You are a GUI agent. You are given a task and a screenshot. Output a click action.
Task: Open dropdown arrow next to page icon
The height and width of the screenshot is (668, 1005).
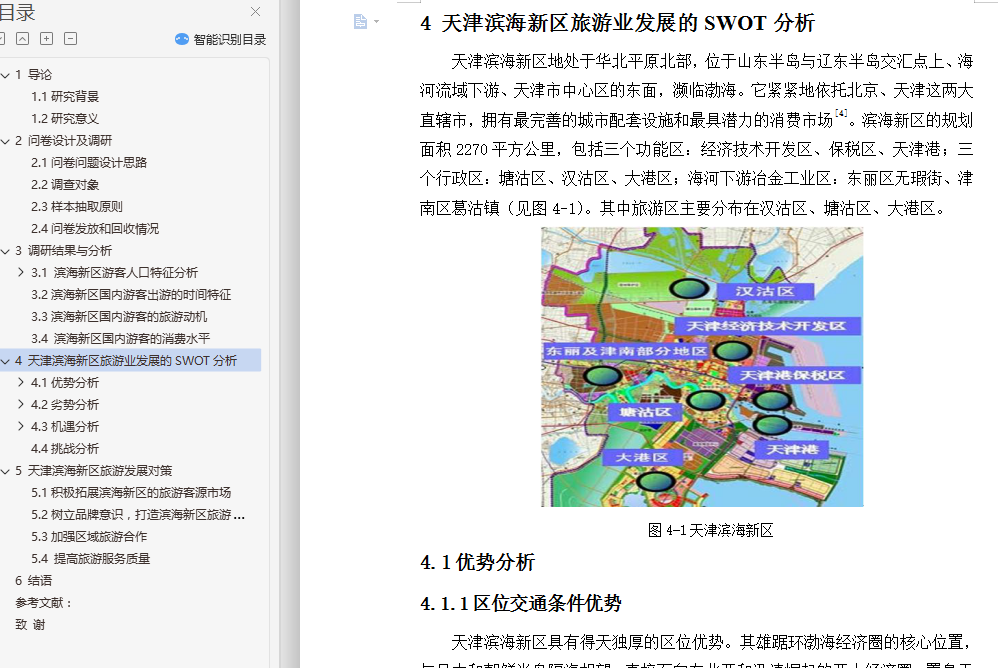click(376, 22)
